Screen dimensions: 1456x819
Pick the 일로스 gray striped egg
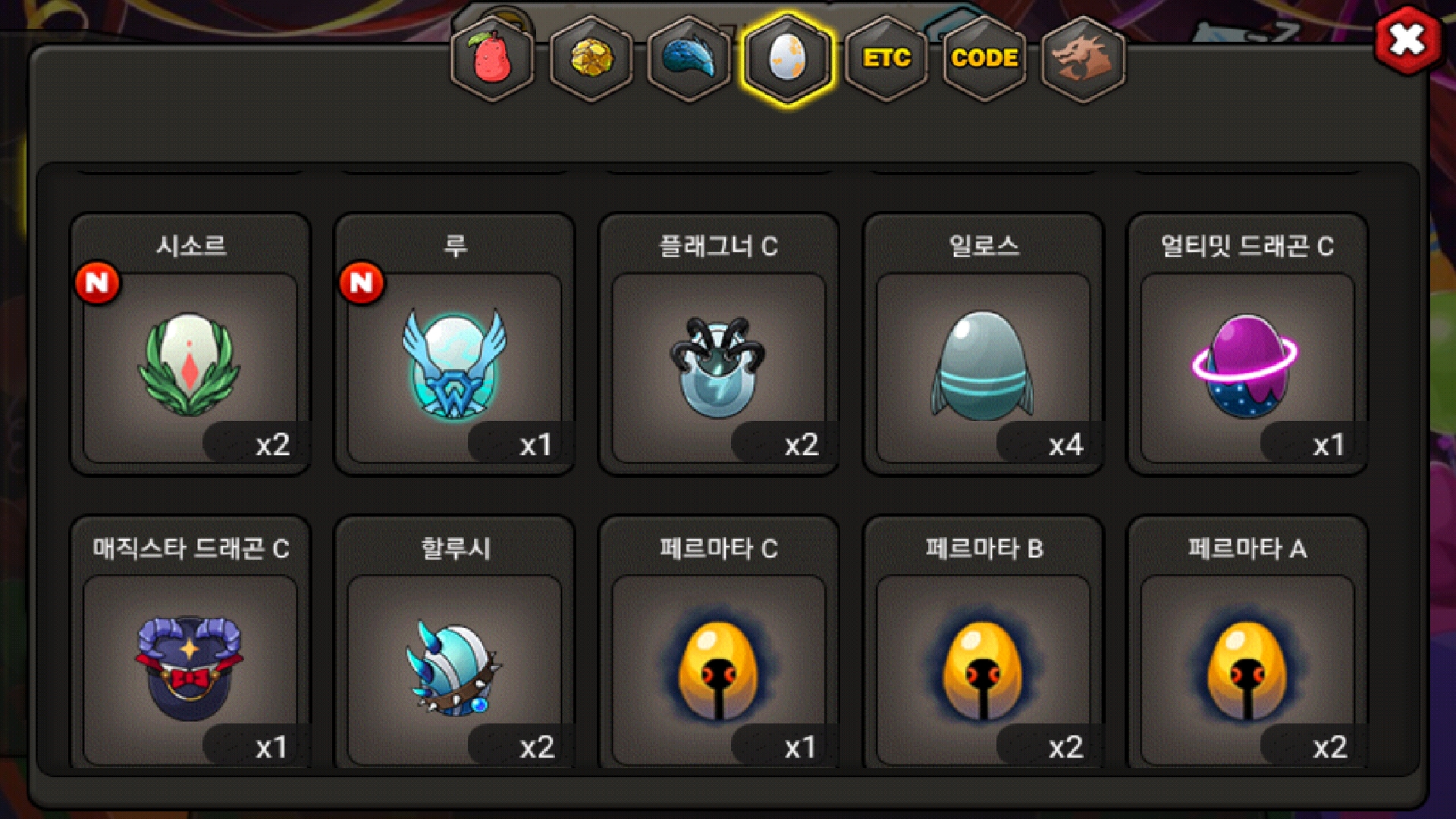(983, 345)
